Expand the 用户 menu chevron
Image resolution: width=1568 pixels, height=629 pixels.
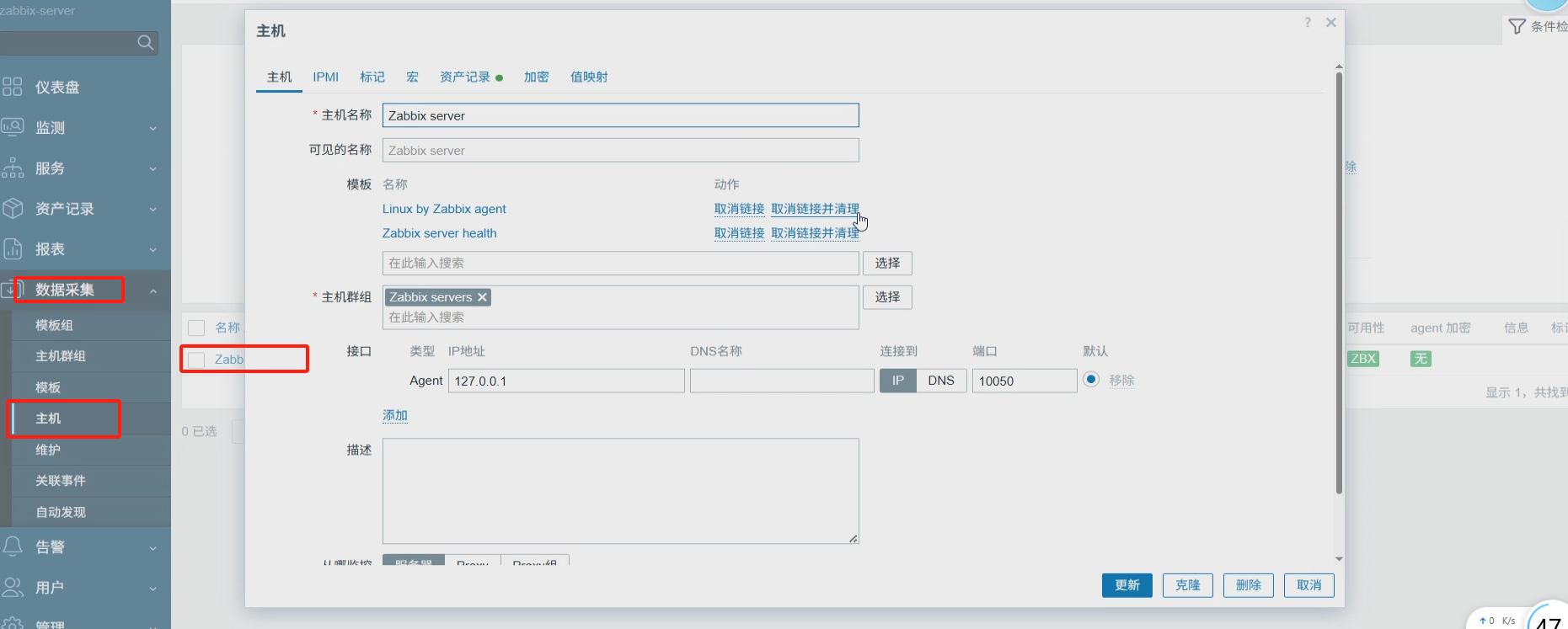153,588
